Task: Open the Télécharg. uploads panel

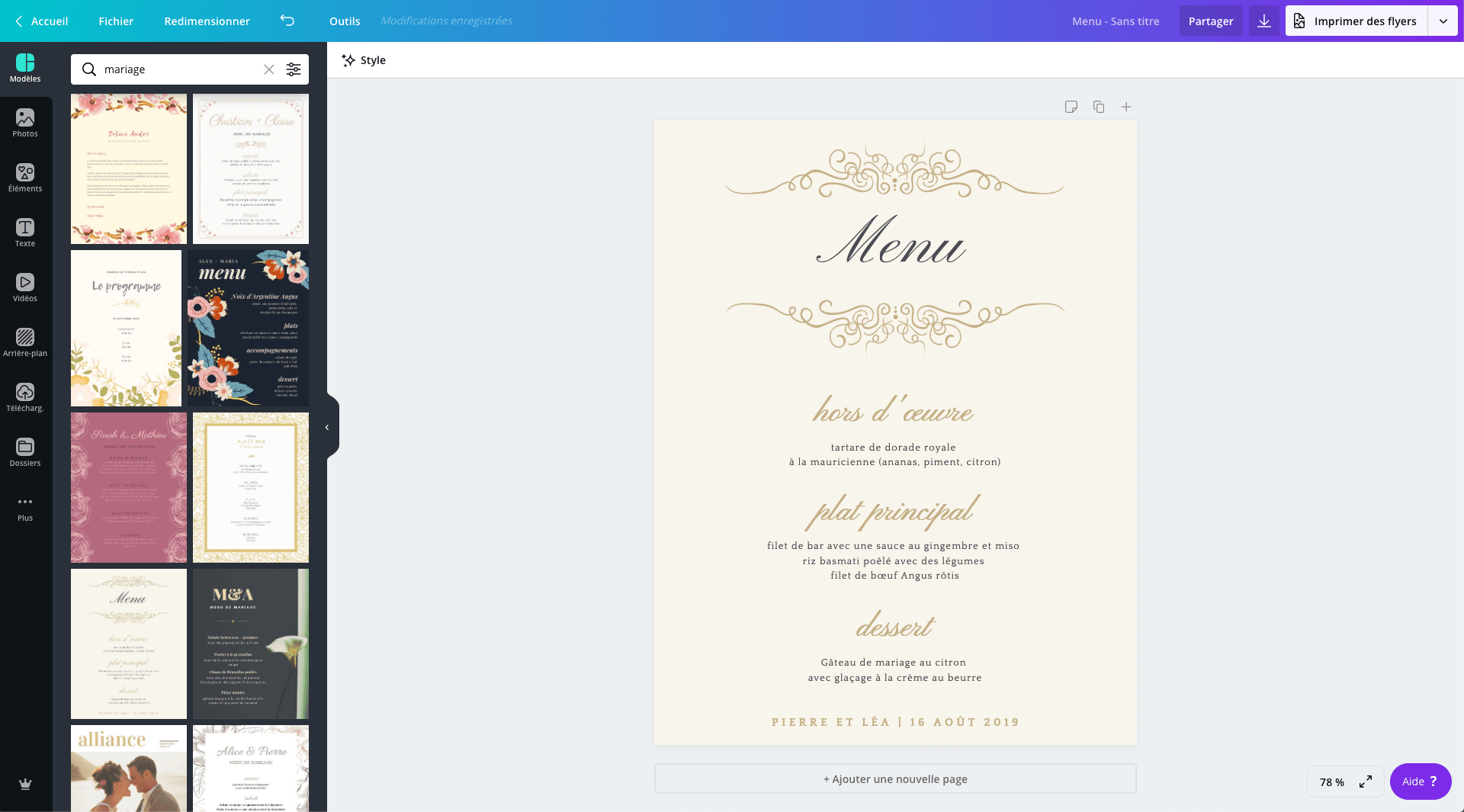Action: pos(25,398)
